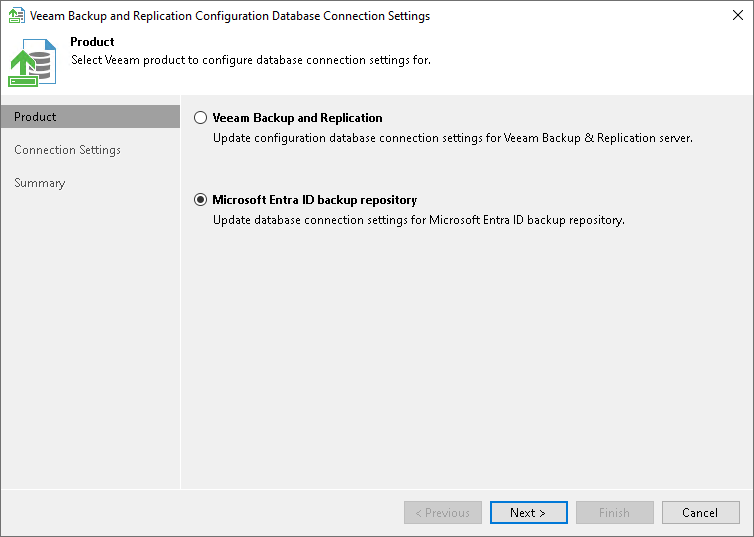The image size is (754, 537).
Task: Jump to the Summary step
Action: [x=40, y=183]
